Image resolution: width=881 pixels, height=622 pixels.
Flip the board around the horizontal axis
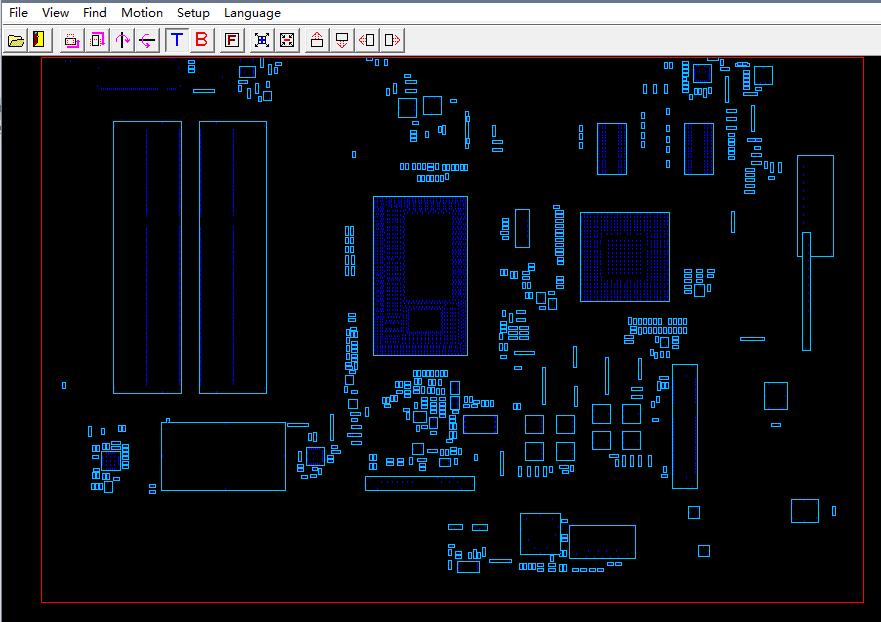coord(147,40)
